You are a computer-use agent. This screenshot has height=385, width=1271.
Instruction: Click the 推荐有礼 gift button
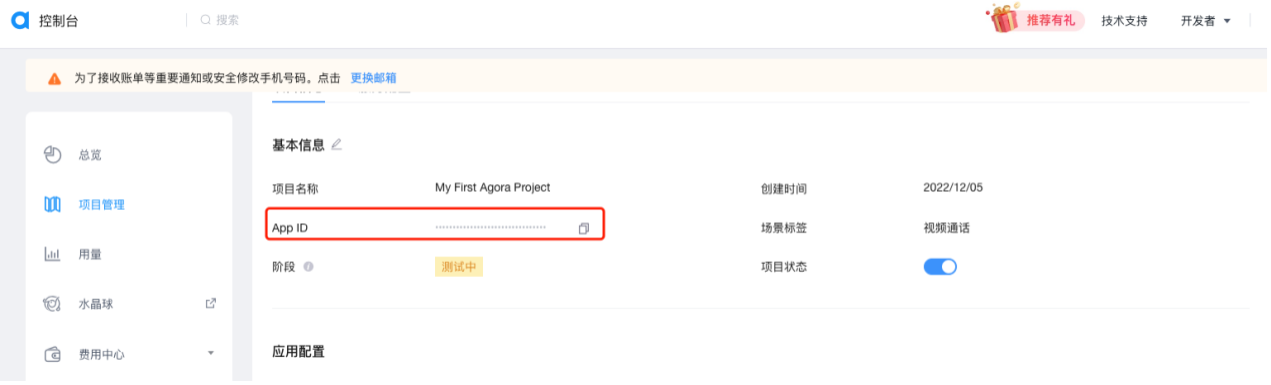1037,20
